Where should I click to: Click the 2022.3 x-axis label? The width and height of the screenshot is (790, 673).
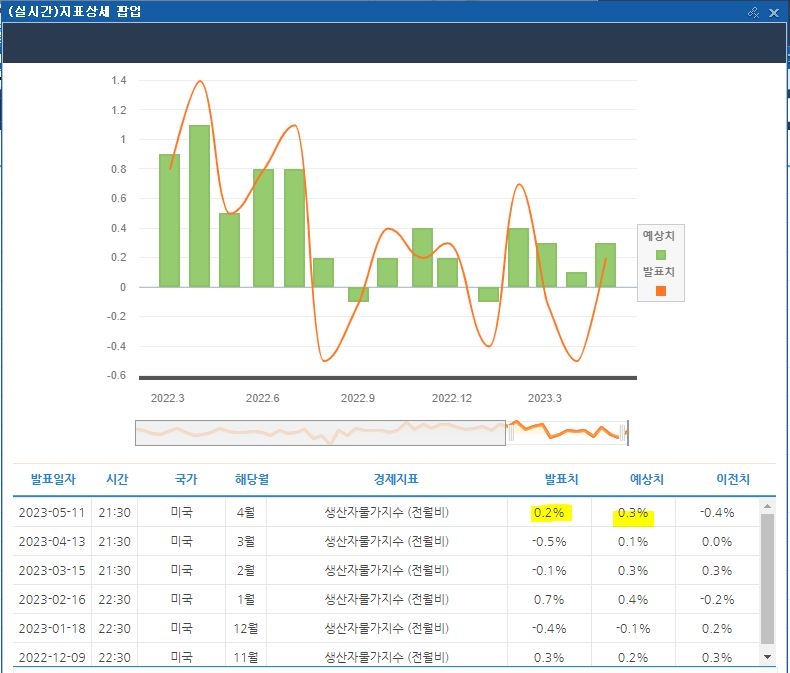pos(168,398)
